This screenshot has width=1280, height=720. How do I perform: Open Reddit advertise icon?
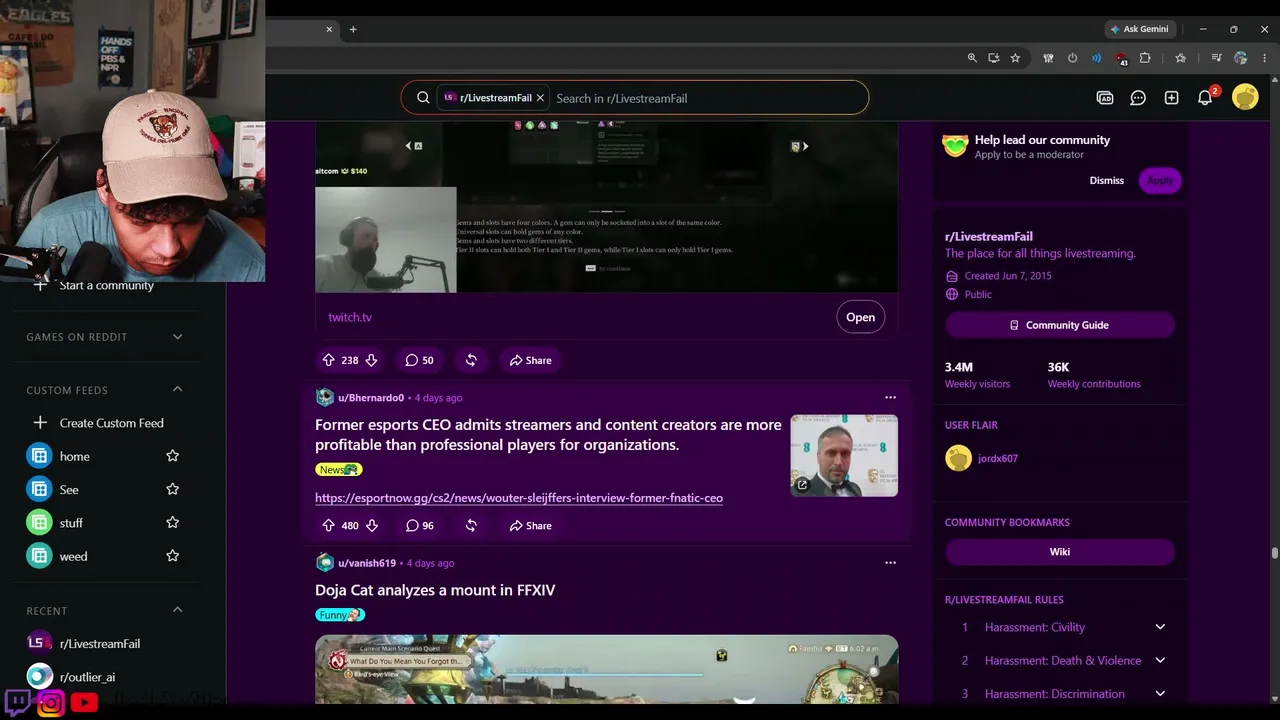pyautogui.click(x=1105, y=98)
